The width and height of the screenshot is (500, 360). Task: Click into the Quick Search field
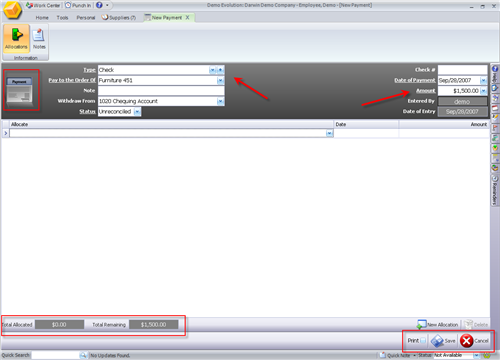[55, 355]
